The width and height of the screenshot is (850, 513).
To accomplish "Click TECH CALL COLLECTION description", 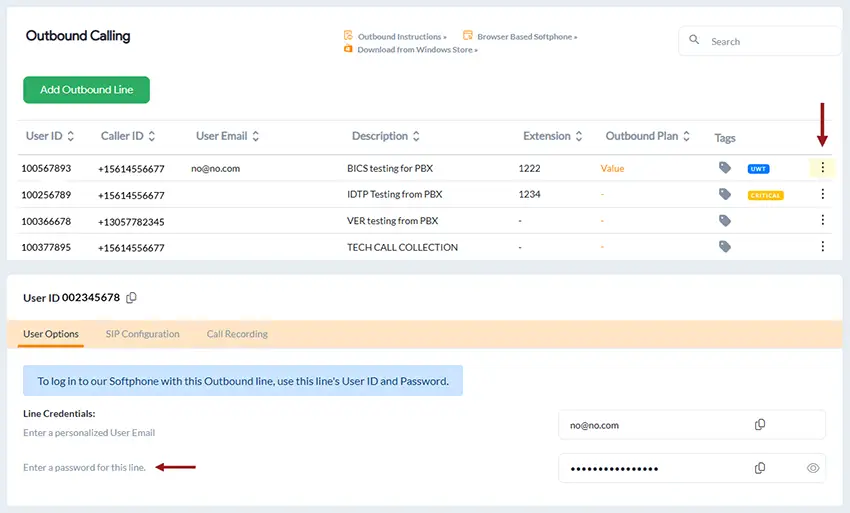I will [402, 247].
